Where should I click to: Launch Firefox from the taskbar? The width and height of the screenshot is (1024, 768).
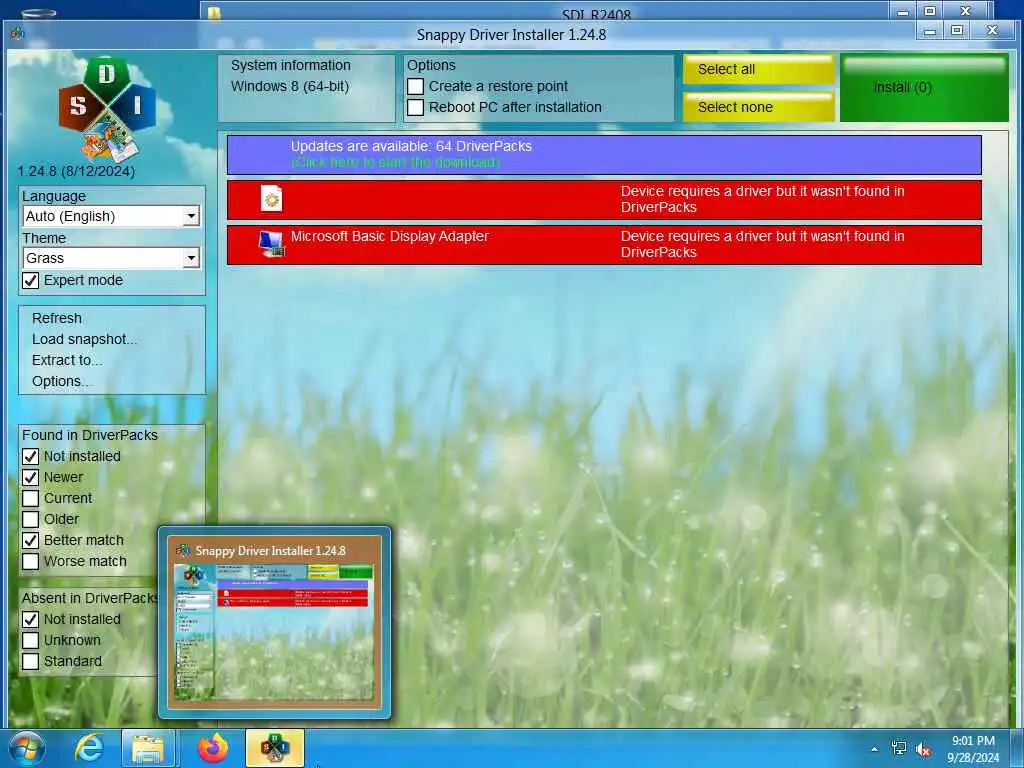tap(213, 748)
